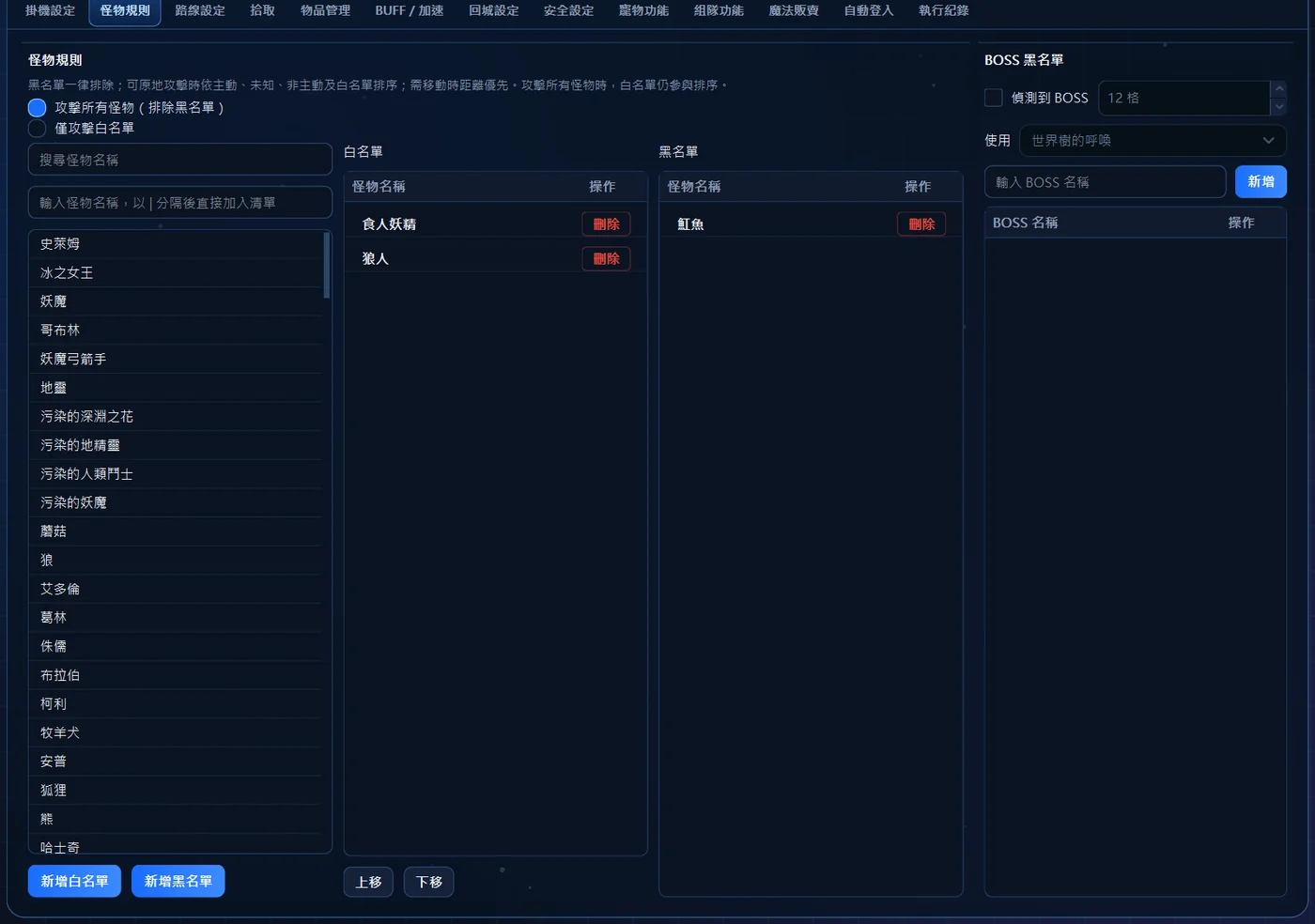The height and width of the screenshot is (924, 1315).
Task: Move selection up with 上移
Action: 368,883
